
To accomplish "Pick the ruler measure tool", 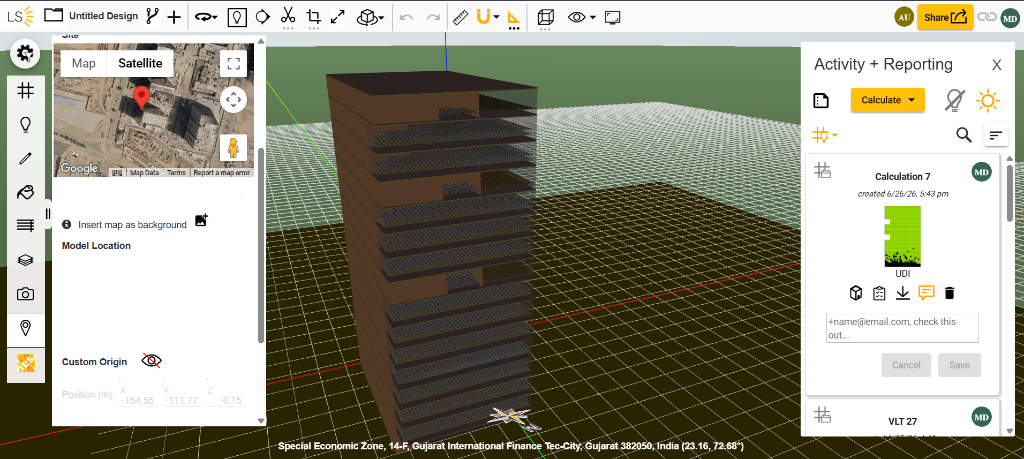I will tap(460, 17).
